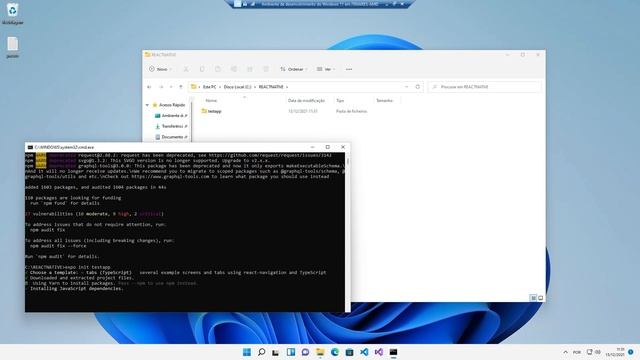Open File Explorer from the taskbar
This screenshot has width=640, height=360.
coord(320,352)
